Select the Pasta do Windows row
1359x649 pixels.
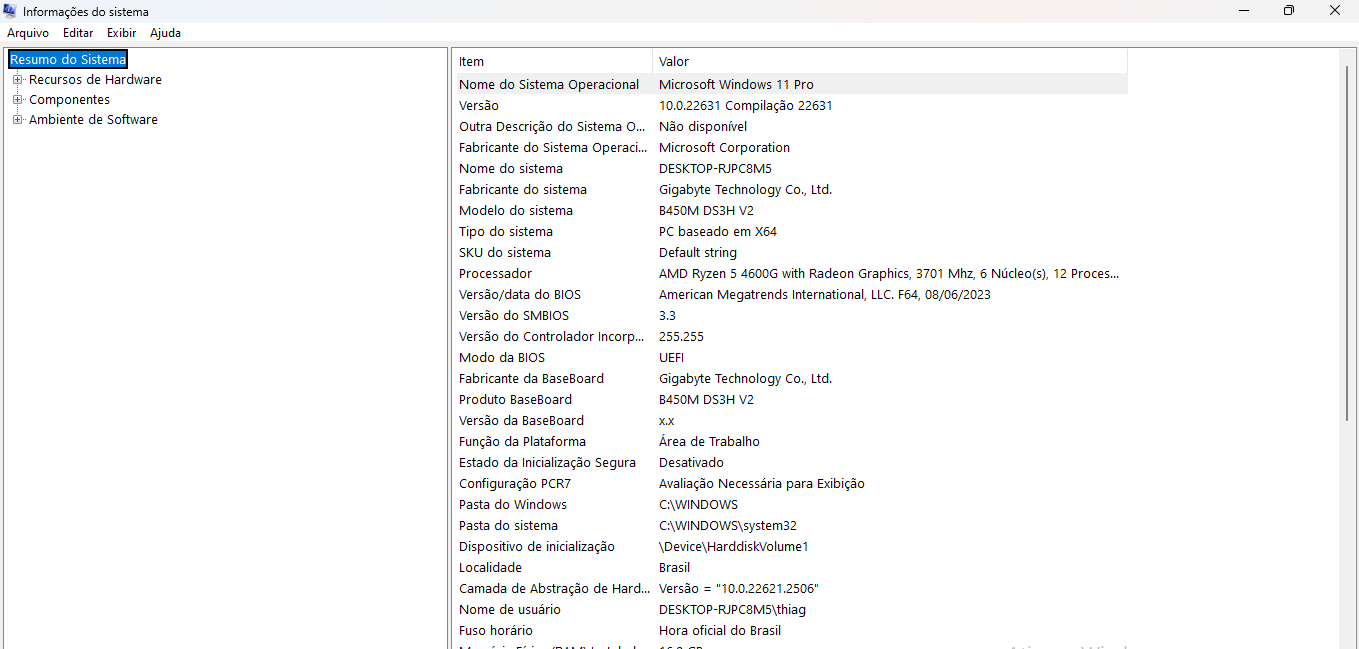tap(790, 505)
